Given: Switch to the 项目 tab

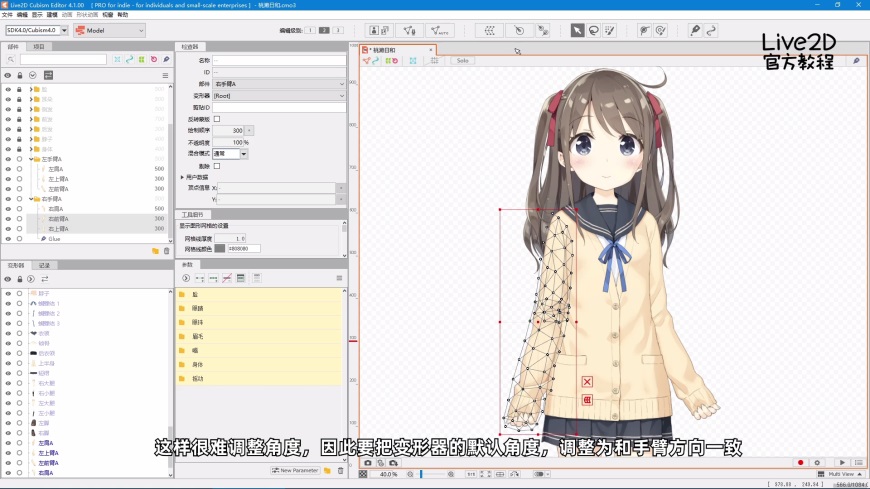Looking at the screenshot, I should coord(38,47).
